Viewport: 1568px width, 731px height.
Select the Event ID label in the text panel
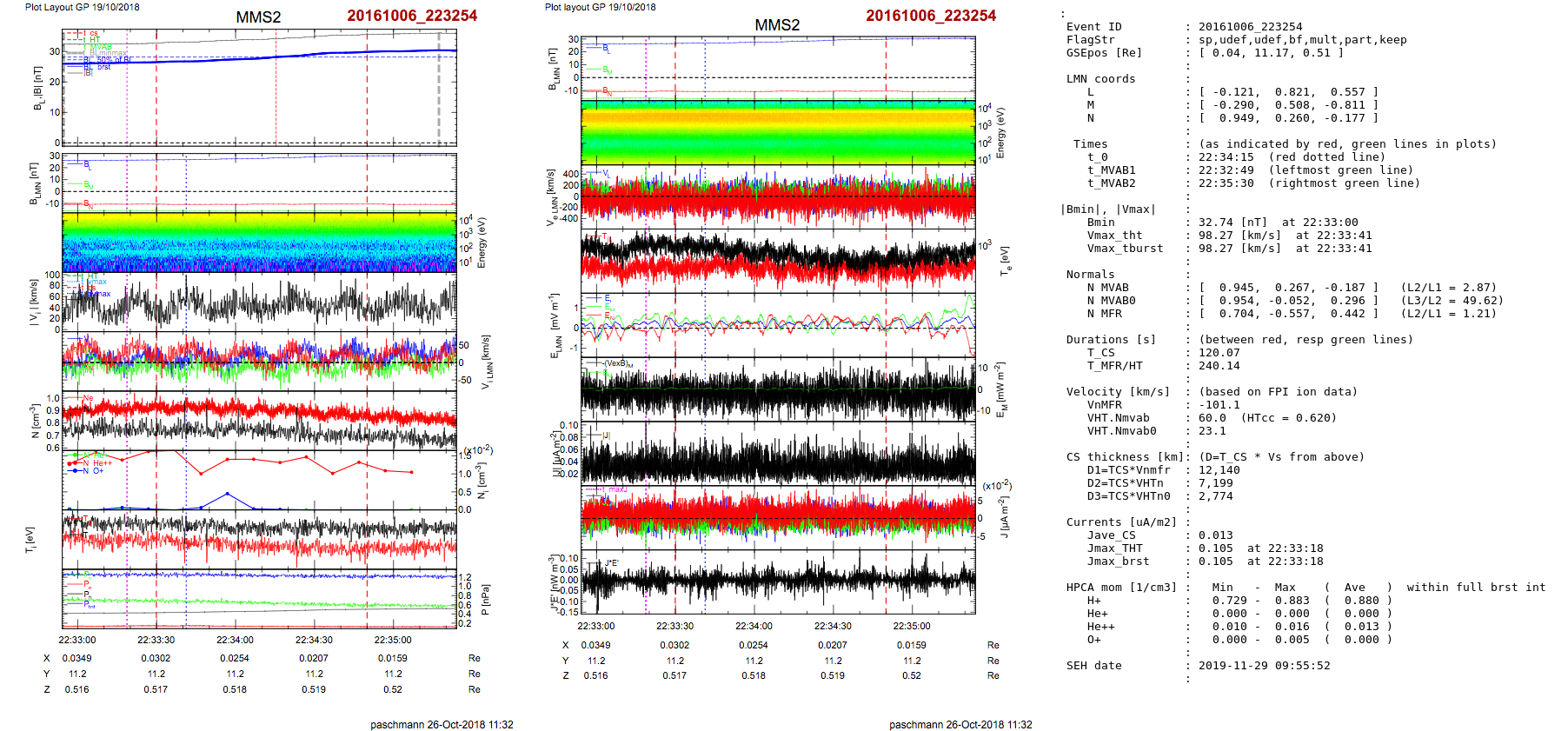click(1093, 27)
